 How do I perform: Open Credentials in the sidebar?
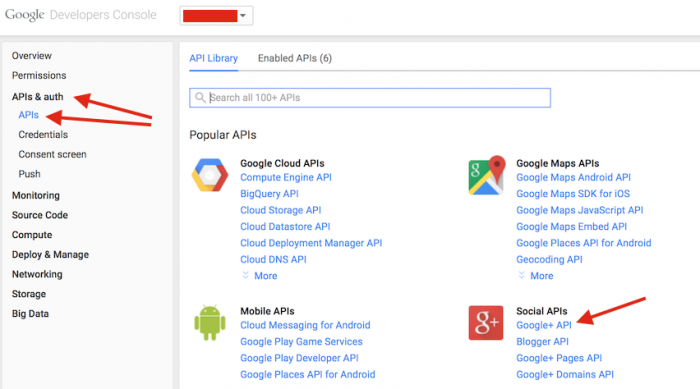43,134
